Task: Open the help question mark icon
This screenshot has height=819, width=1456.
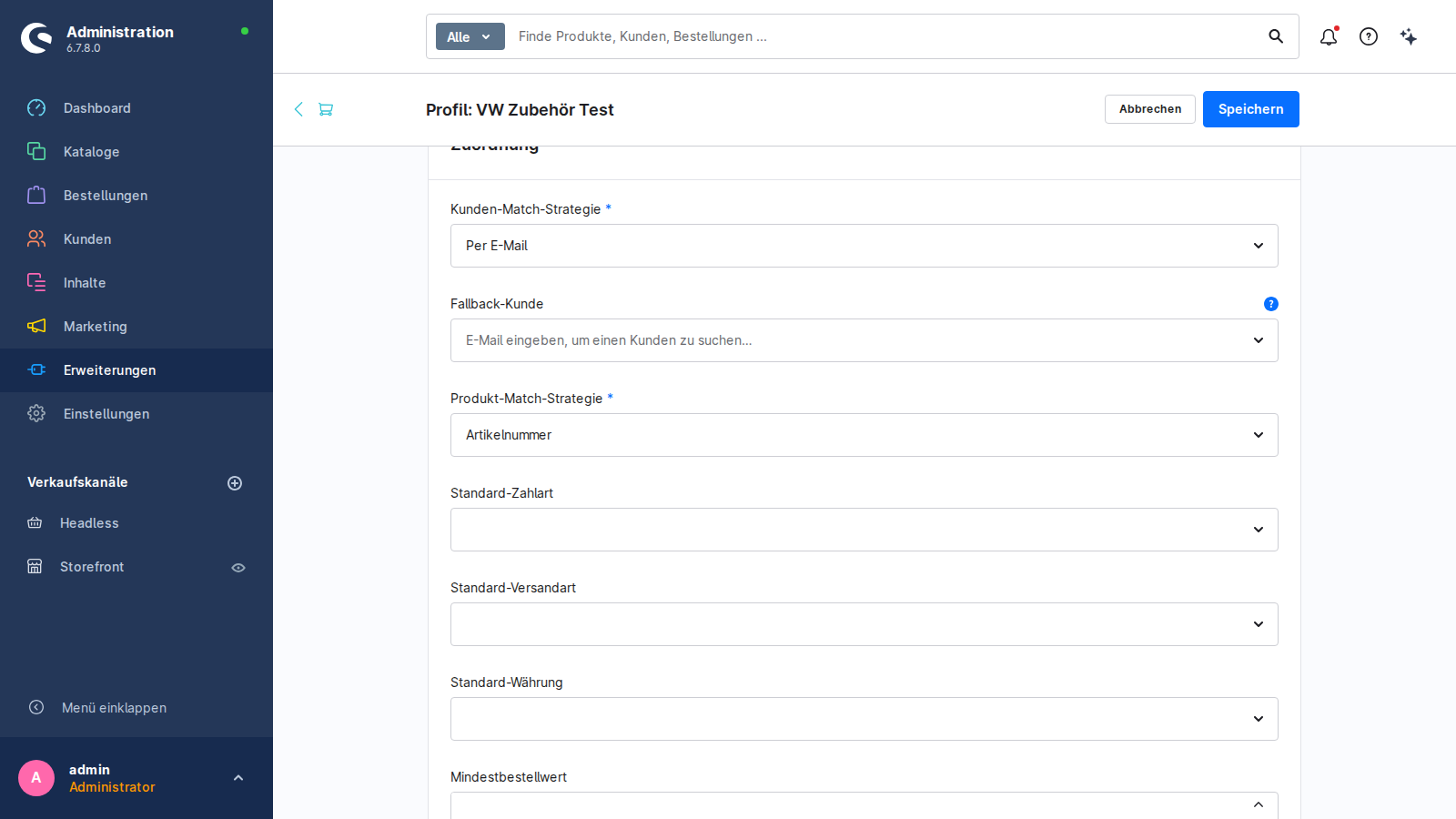Action: 1369,36
